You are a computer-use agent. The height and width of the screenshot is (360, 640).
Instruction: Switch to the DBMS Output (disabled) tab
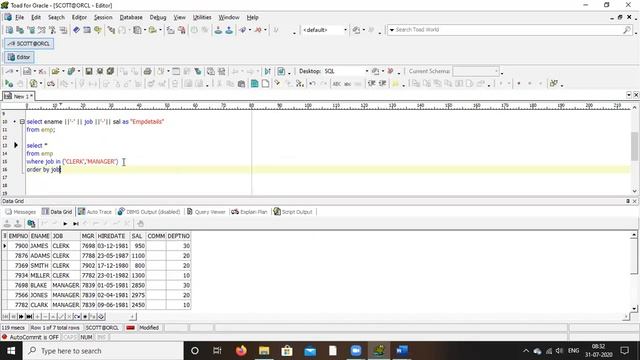tap(149, 212)
